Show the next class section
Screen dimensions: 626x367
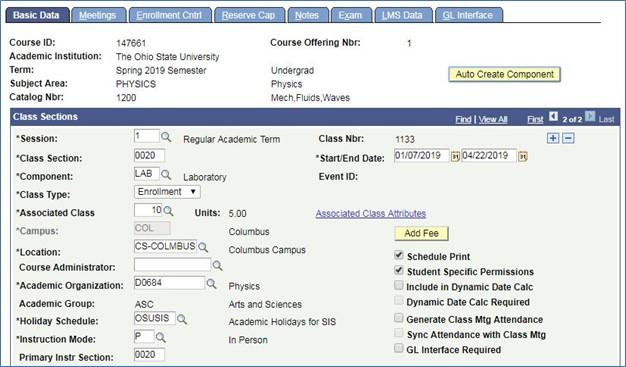[590, 116]
